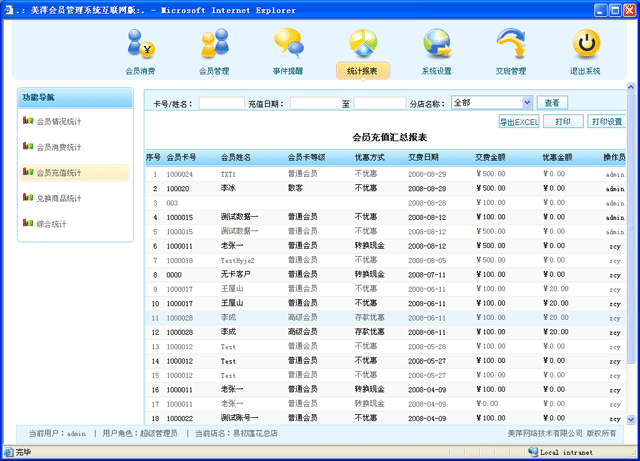Click the 导出EXCEL button
This screenshot has height=461, width=640.
pos(519,122)
